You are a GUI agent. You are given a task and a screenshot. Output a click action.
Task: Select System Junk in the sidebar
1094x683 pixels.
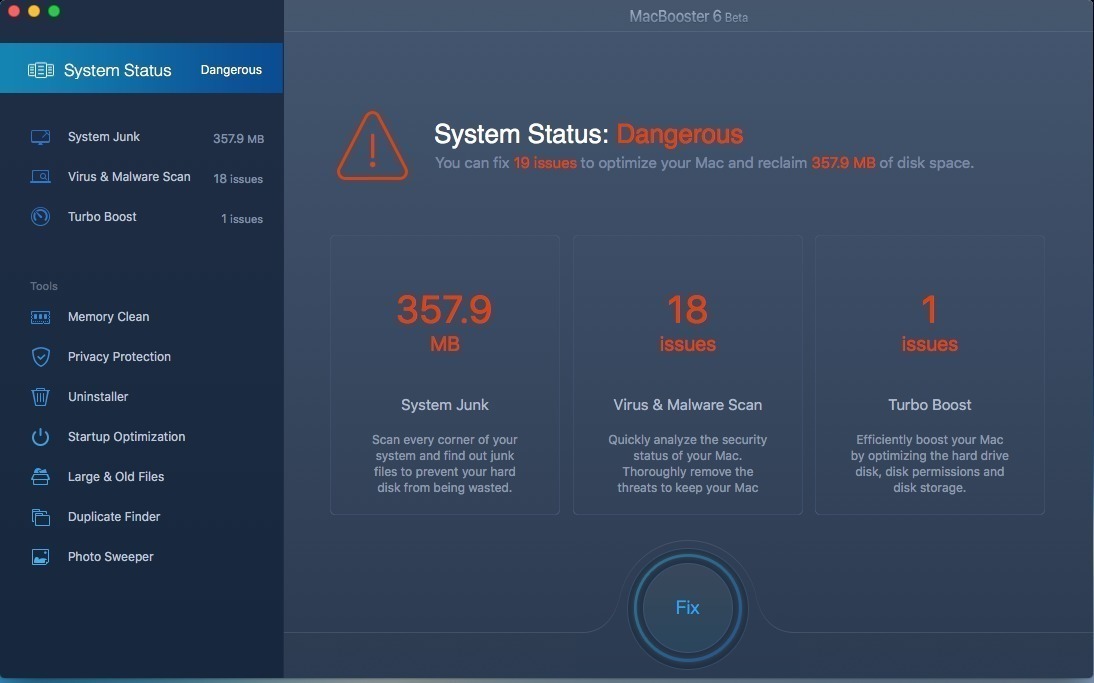click(142, 137)
